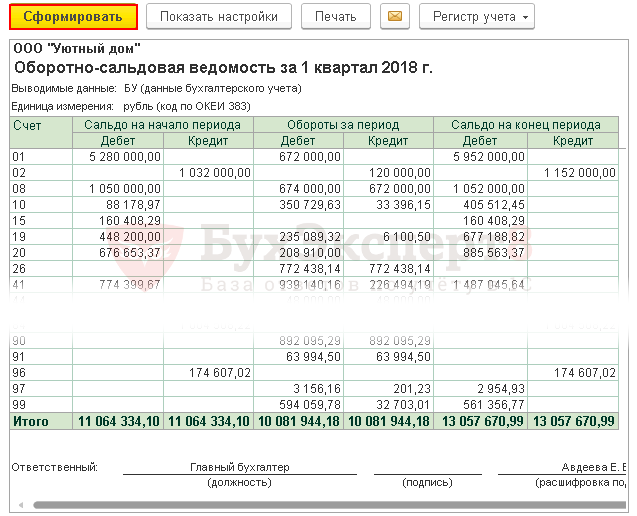The width and height of the screenshot is (637, 516).
Task: Click the value 594 059,78
Action: pyautogui.click(x=310, y=405)
